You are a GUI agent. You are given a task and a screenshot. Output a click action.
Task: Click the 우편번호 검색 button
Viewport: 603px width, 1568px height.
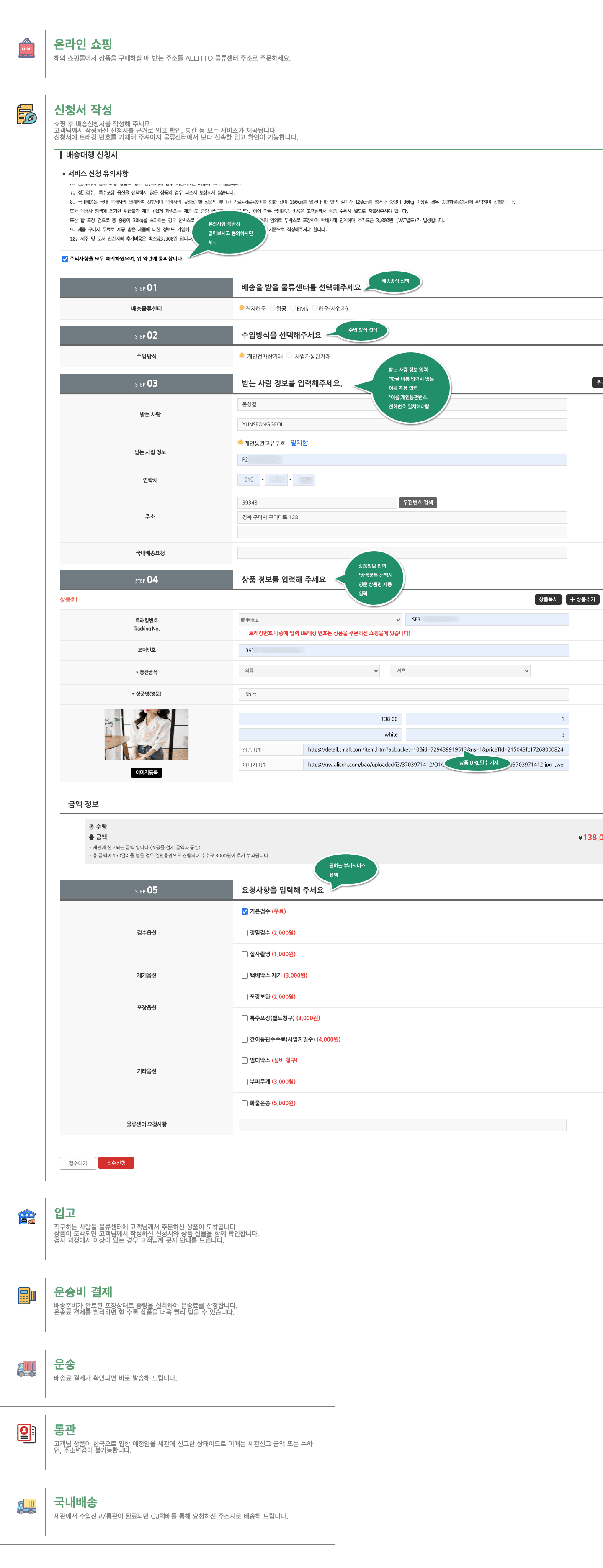point(418,503)
